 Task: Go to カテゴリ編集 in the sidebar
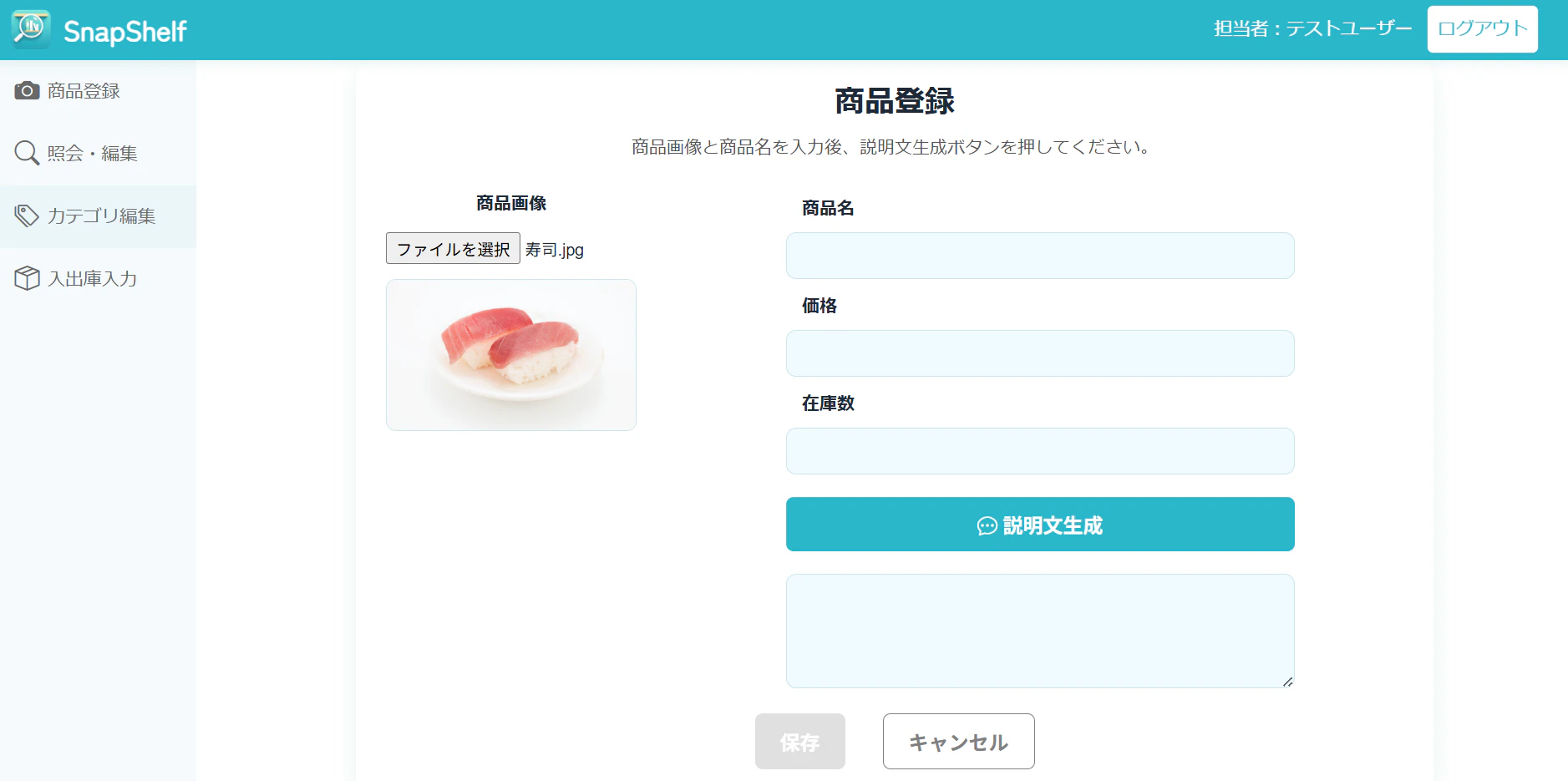click(98, 216)
